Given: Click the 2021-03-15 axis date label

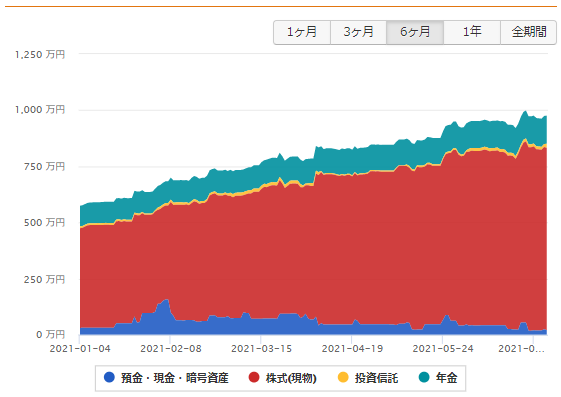Looking at the screenshot, I should click(261, 349).
